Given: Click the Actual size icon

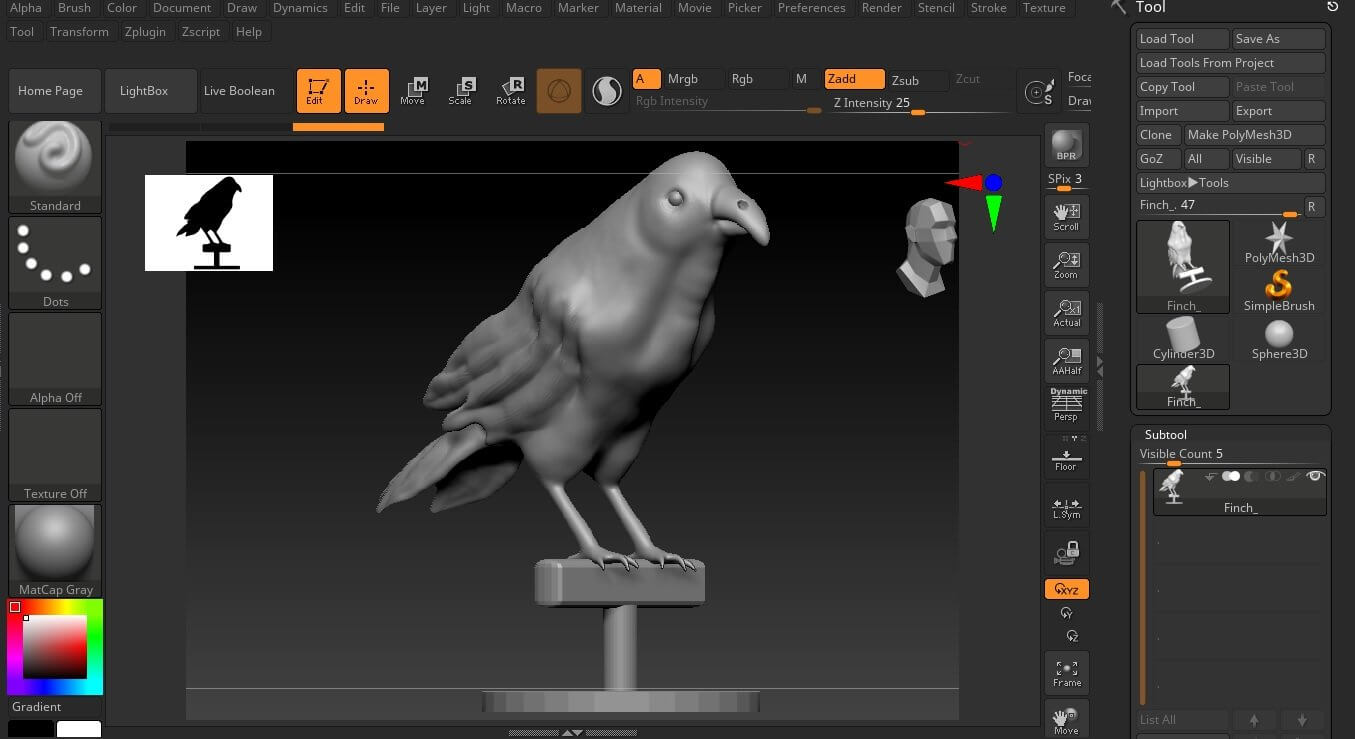Looking at the screenshot, I should click(x=1066, y=313).
